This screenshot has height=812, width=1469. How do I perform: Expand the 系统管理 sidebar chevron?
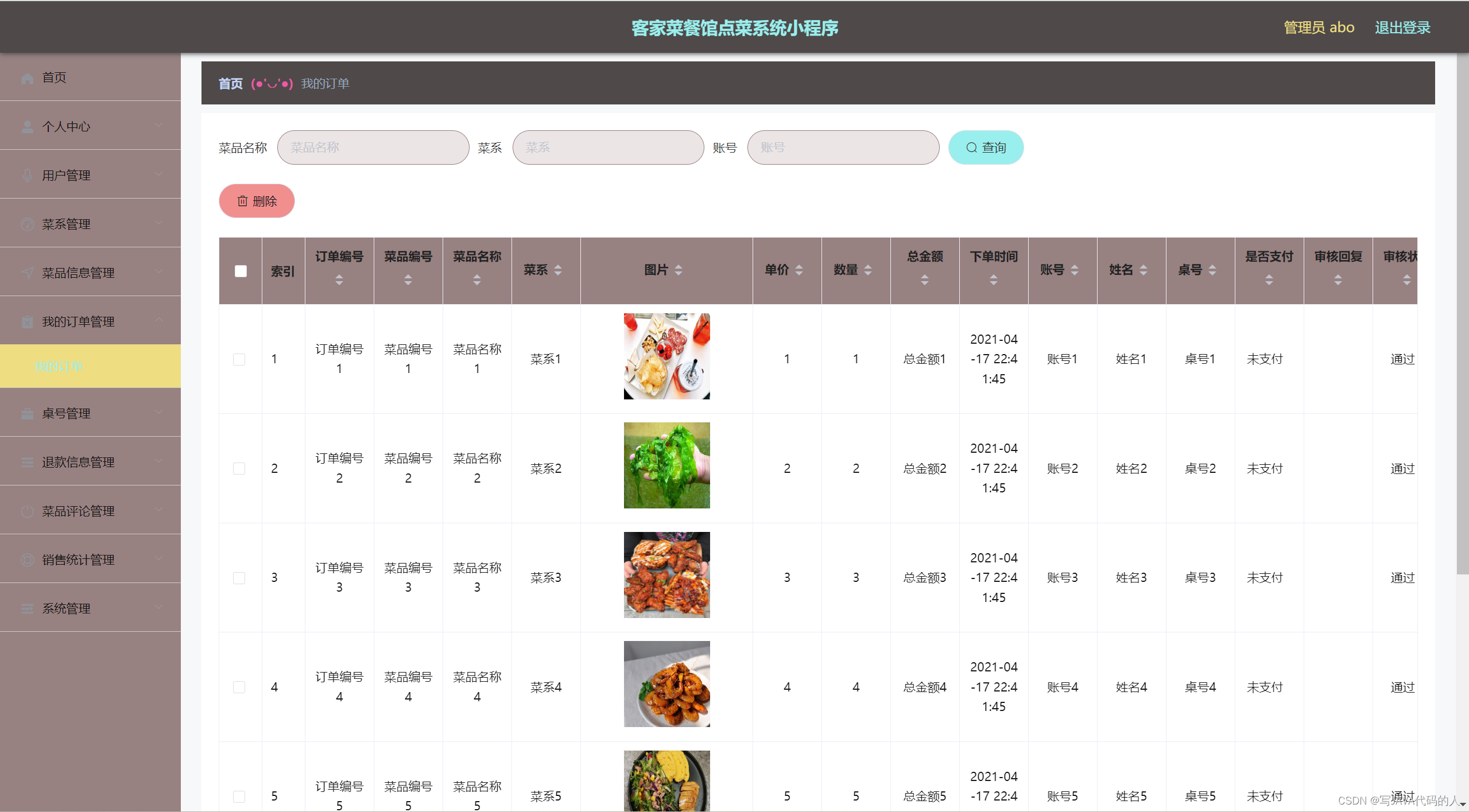click(158, 608)
